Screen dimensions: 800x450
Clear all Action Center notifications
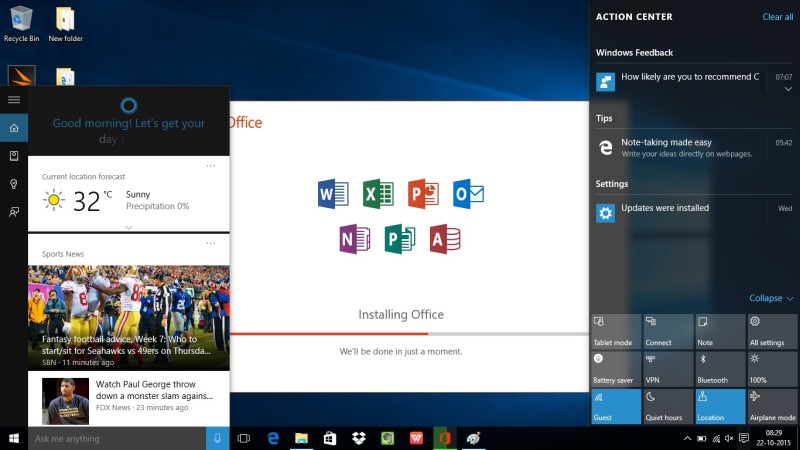(x=778, y=17)
